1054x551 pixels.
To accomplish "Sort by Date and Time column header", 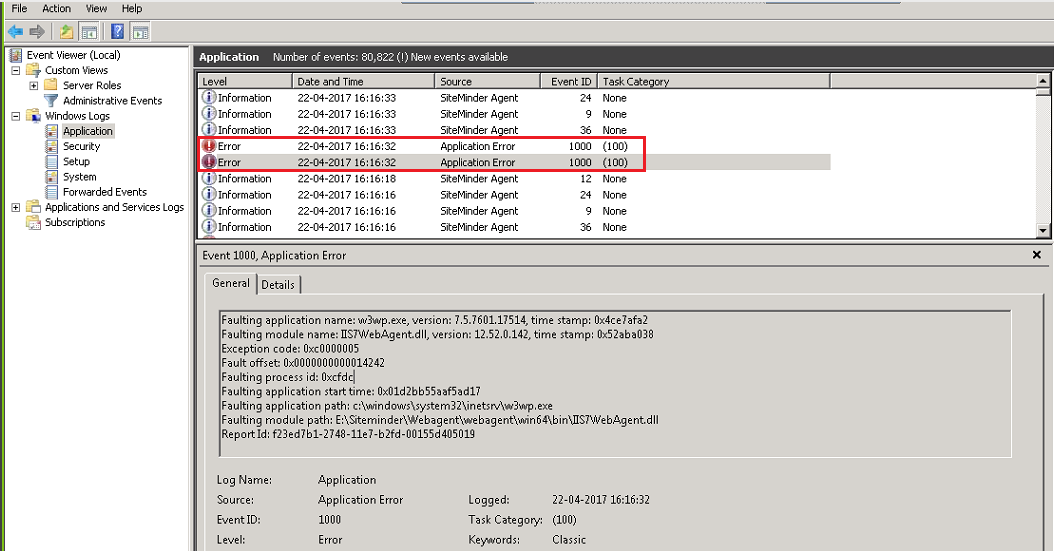I will (364, 81).
